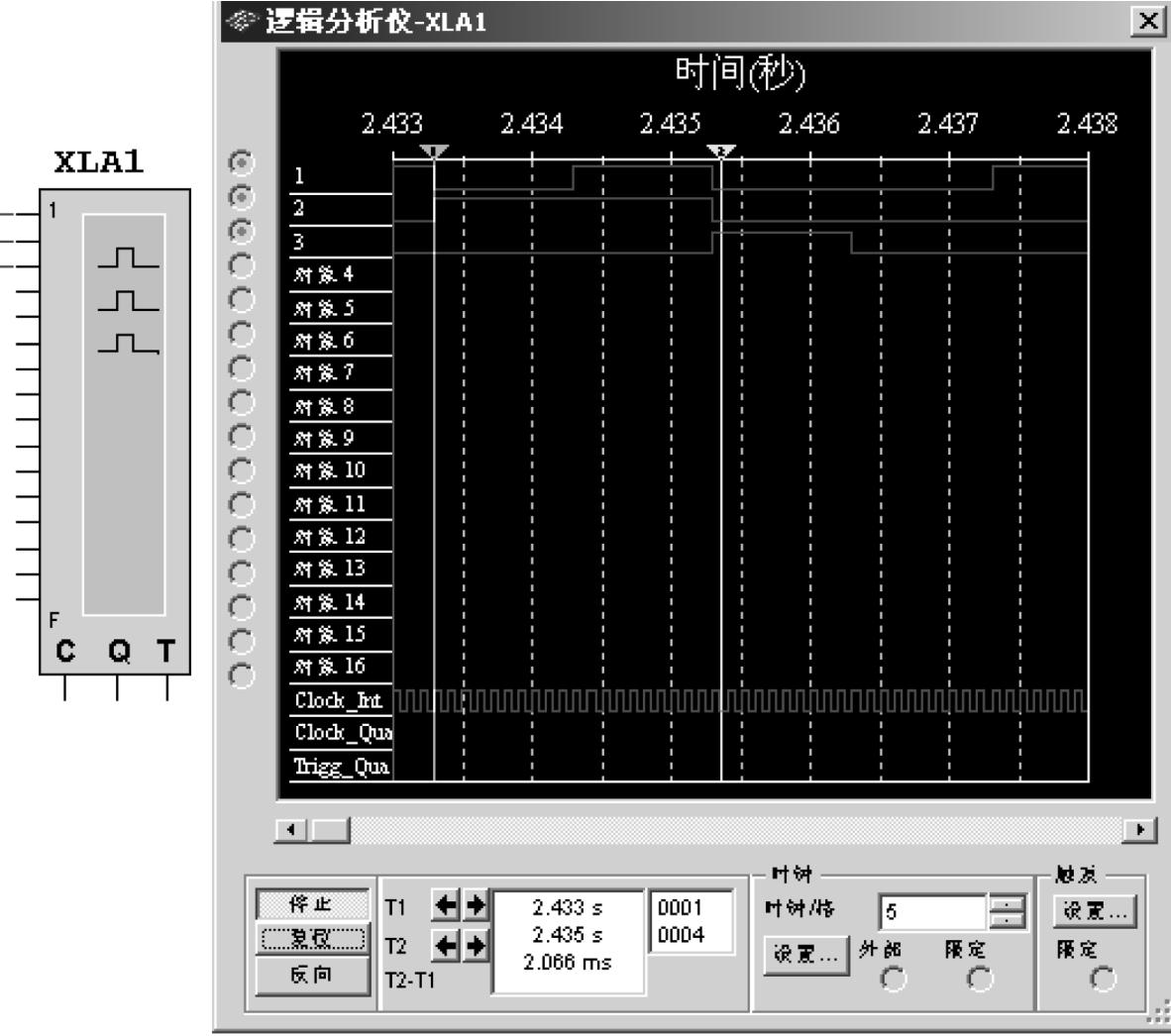
Task: Click channel label 对象 10
Action: coord(329,470)
